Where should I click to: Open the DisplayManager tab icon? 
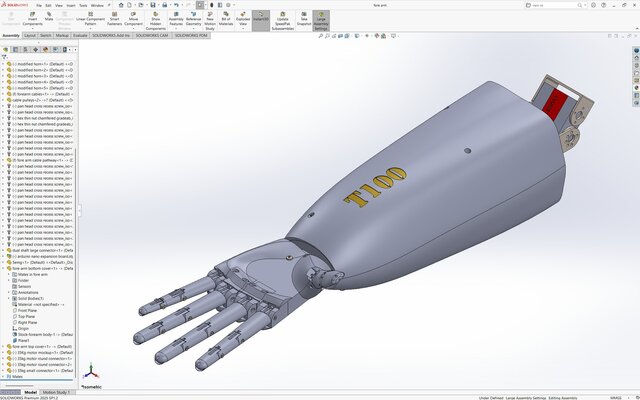click(x=45, y=49)
